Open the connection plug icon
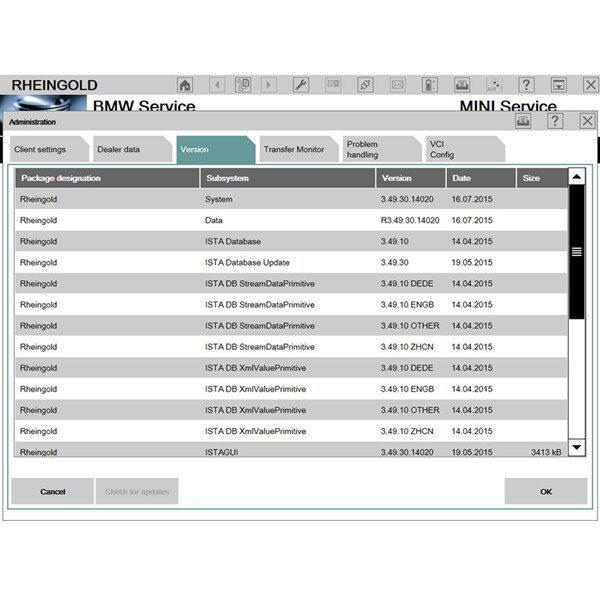The height and width of the screenshot is (600, 600). click(365, 85)
